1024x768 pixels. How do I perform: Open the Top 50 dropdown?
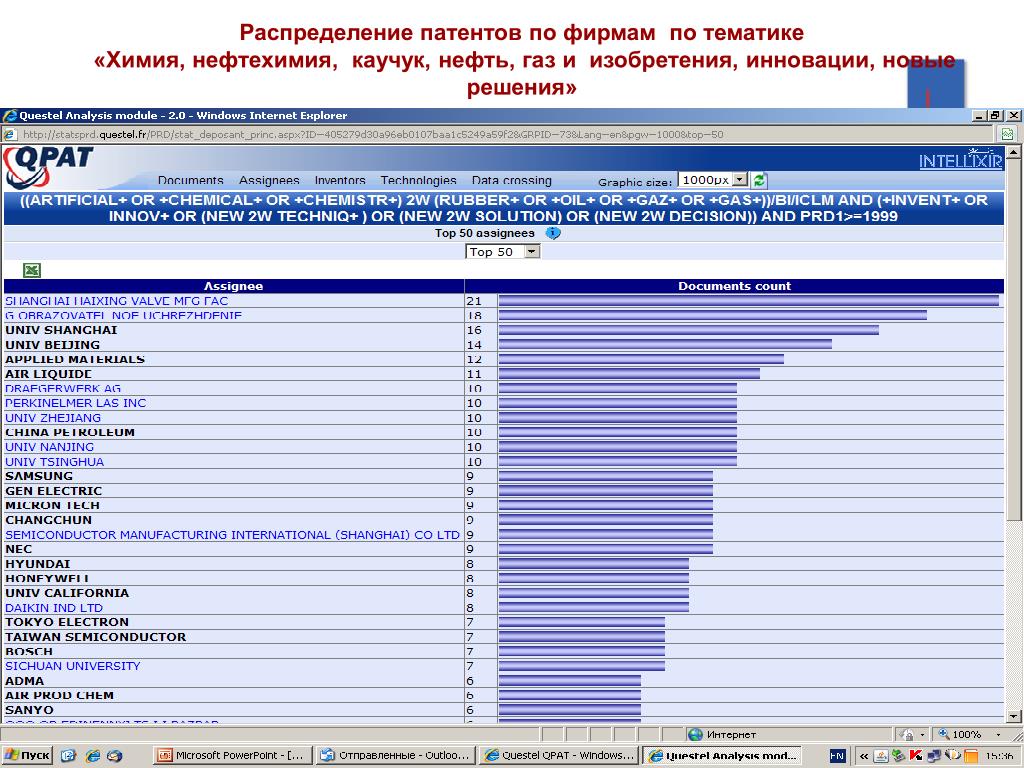click(502, 252)
